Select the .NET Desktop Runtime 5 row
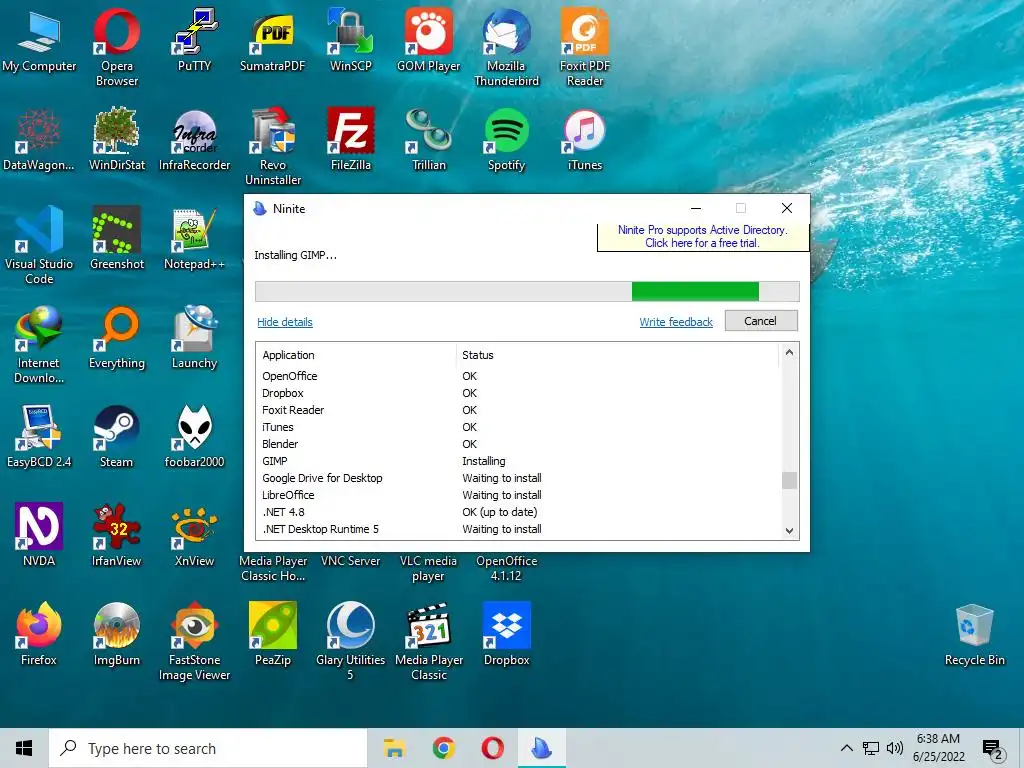The width and height of the screenshot is (1024, 768). tap(518, 529)
